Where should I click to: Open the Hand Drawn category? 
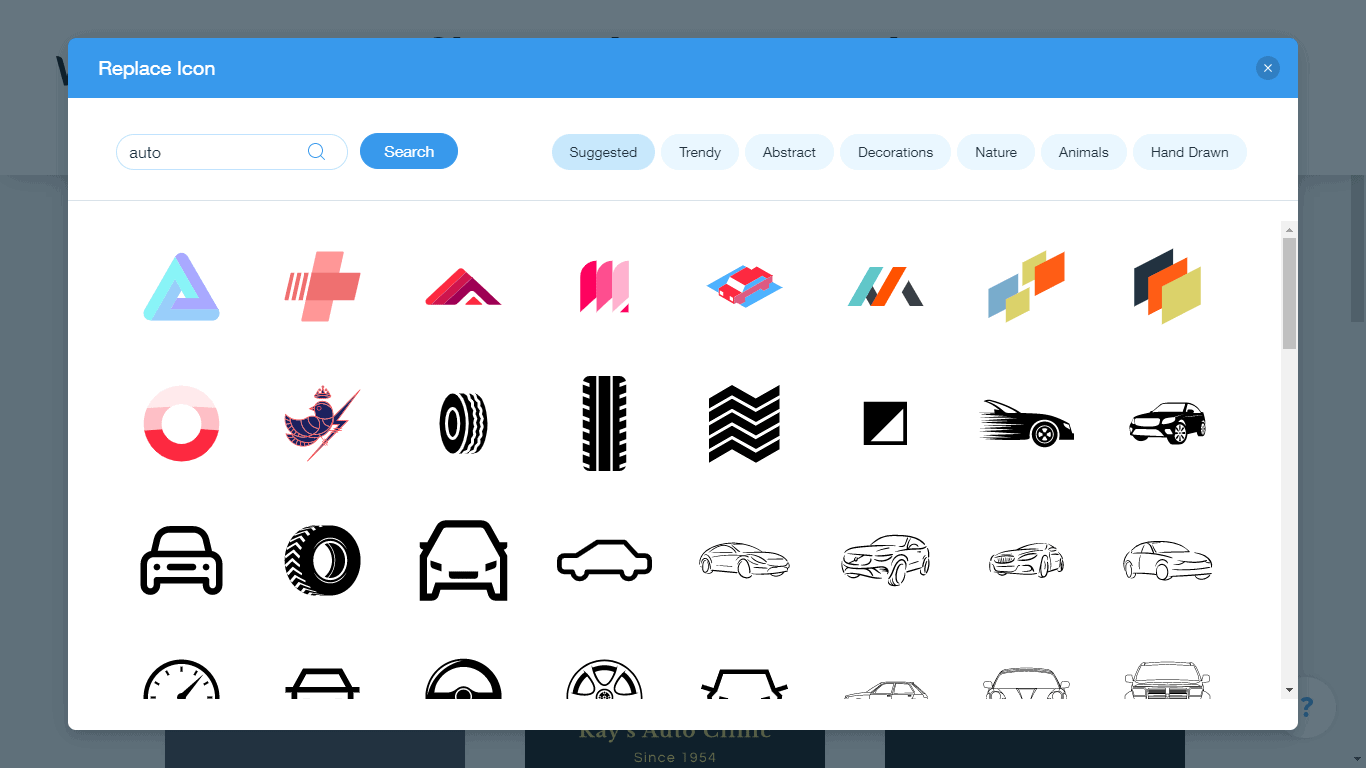tap(1190, 152)
